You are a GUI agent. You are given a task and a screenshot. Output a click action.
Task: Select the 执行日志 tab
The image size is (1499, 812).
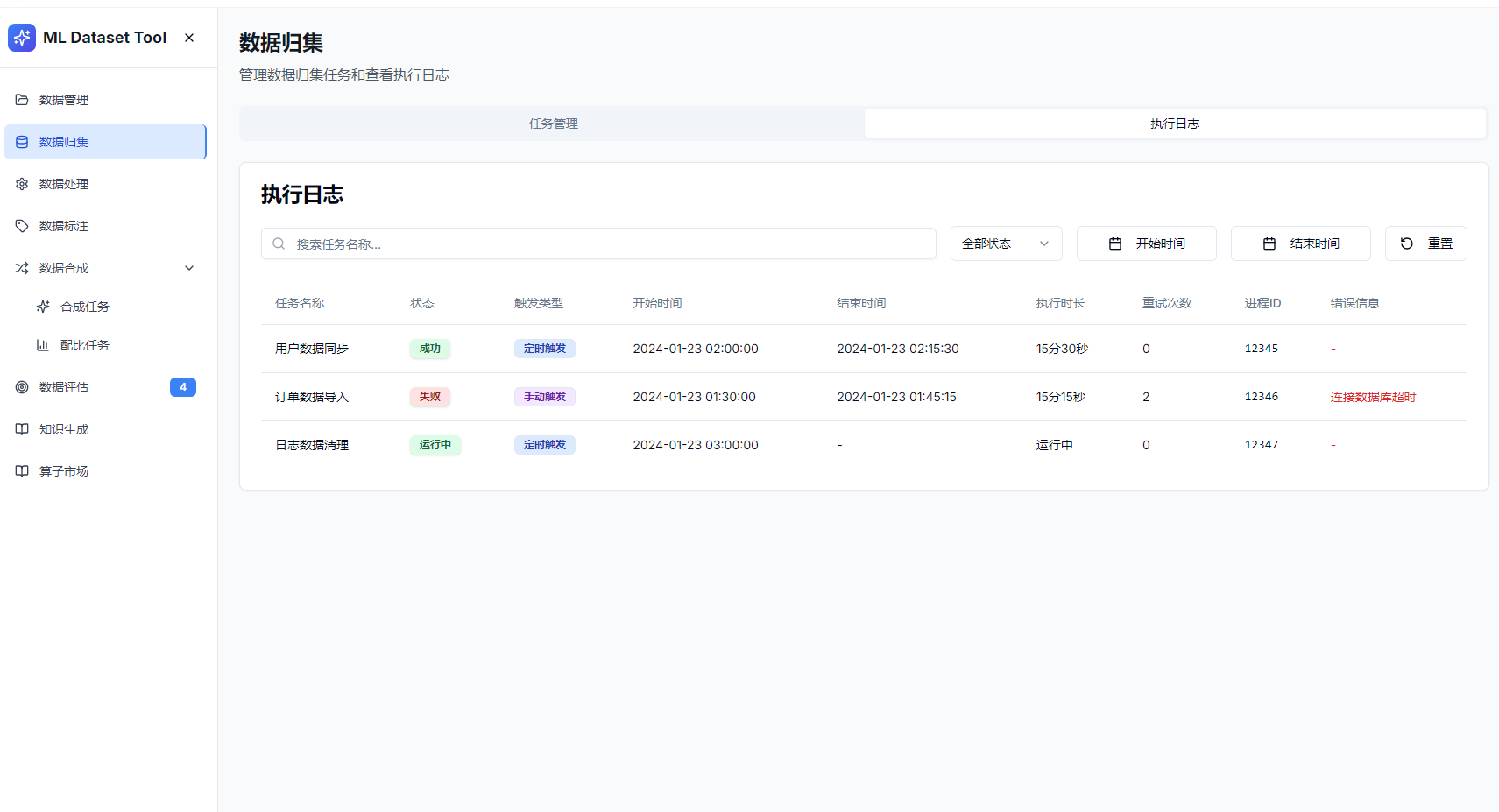1174,124
